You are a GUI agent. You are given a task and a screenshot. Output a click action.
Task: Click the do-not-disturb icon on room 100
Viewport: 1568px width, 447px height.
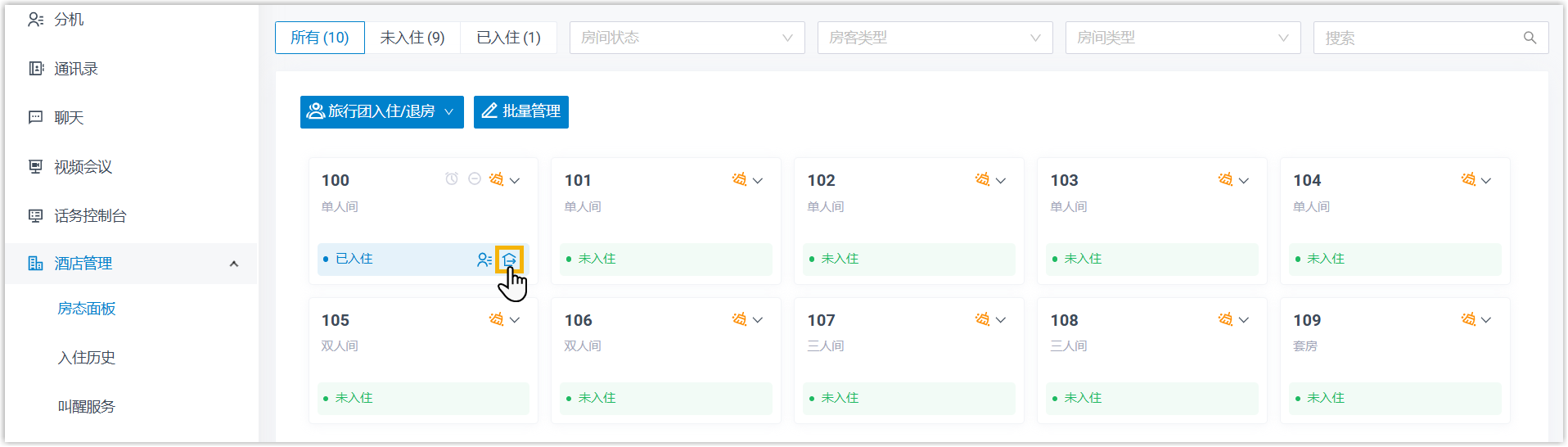click(475, 179)
